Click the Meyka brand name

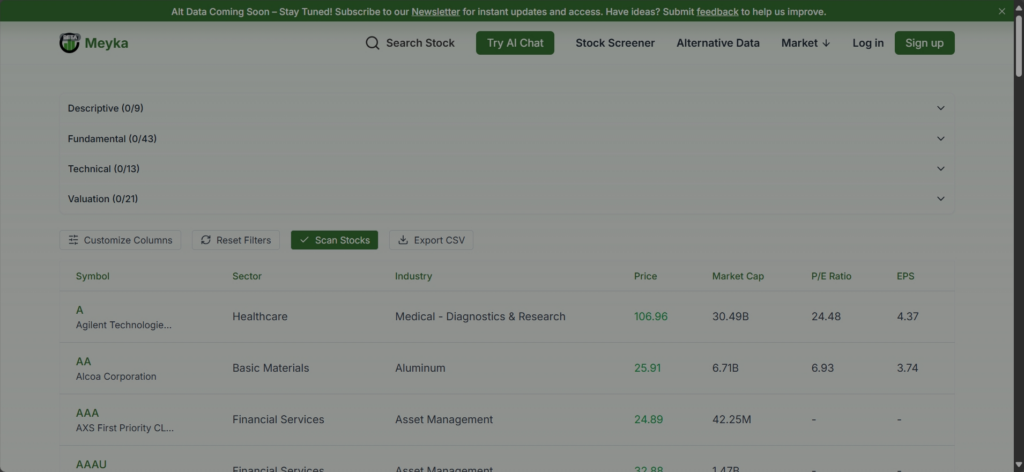pos(106,43)
